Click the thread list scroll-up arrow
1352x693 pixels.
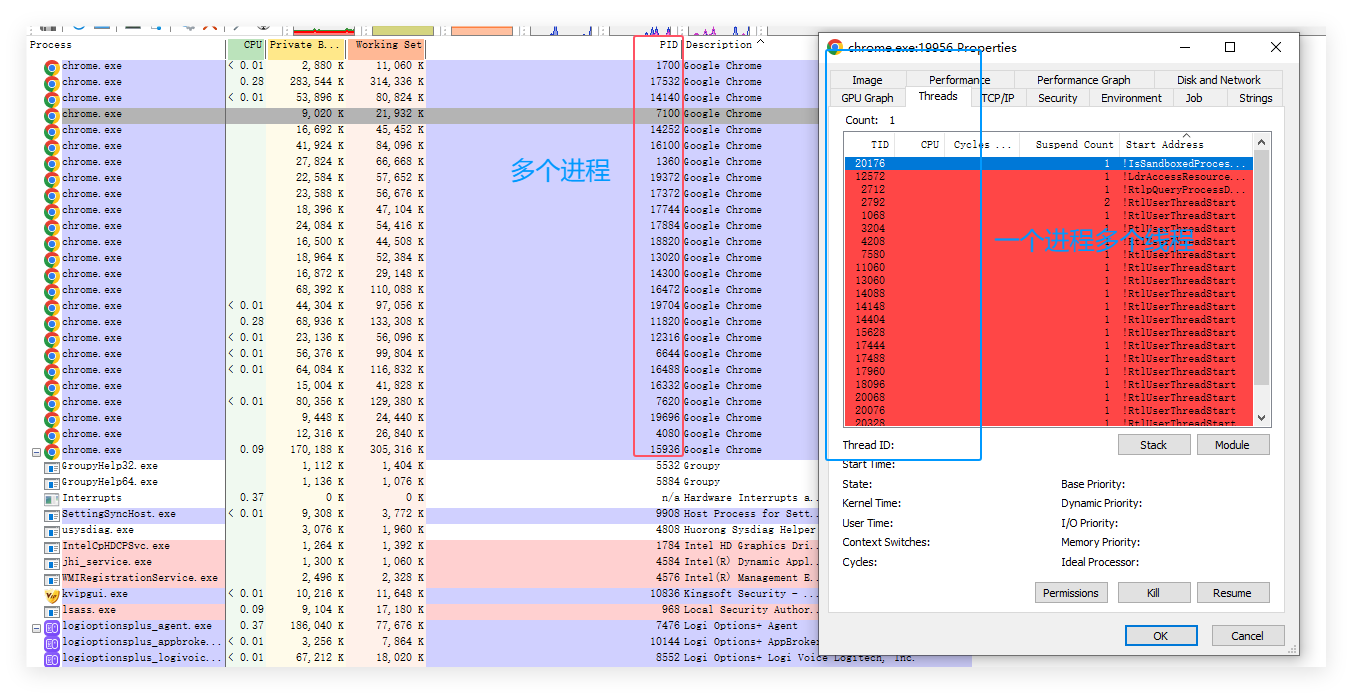pyautogui.click(x=1262, y=142)
